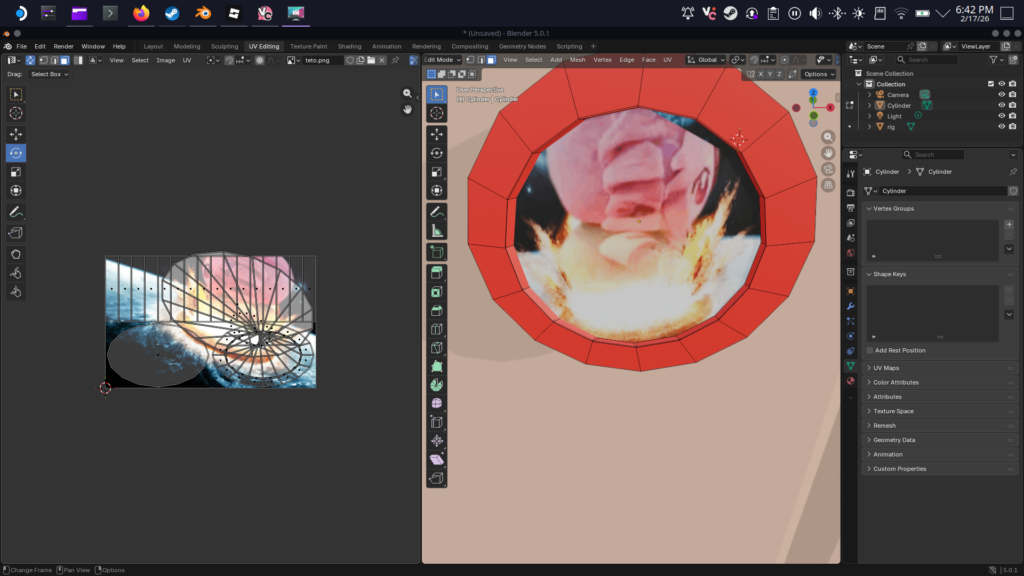Viewport: 1024px width, 576px height.
Task: Open the Drag Select Box dropdown
Action: coord(49,74)
